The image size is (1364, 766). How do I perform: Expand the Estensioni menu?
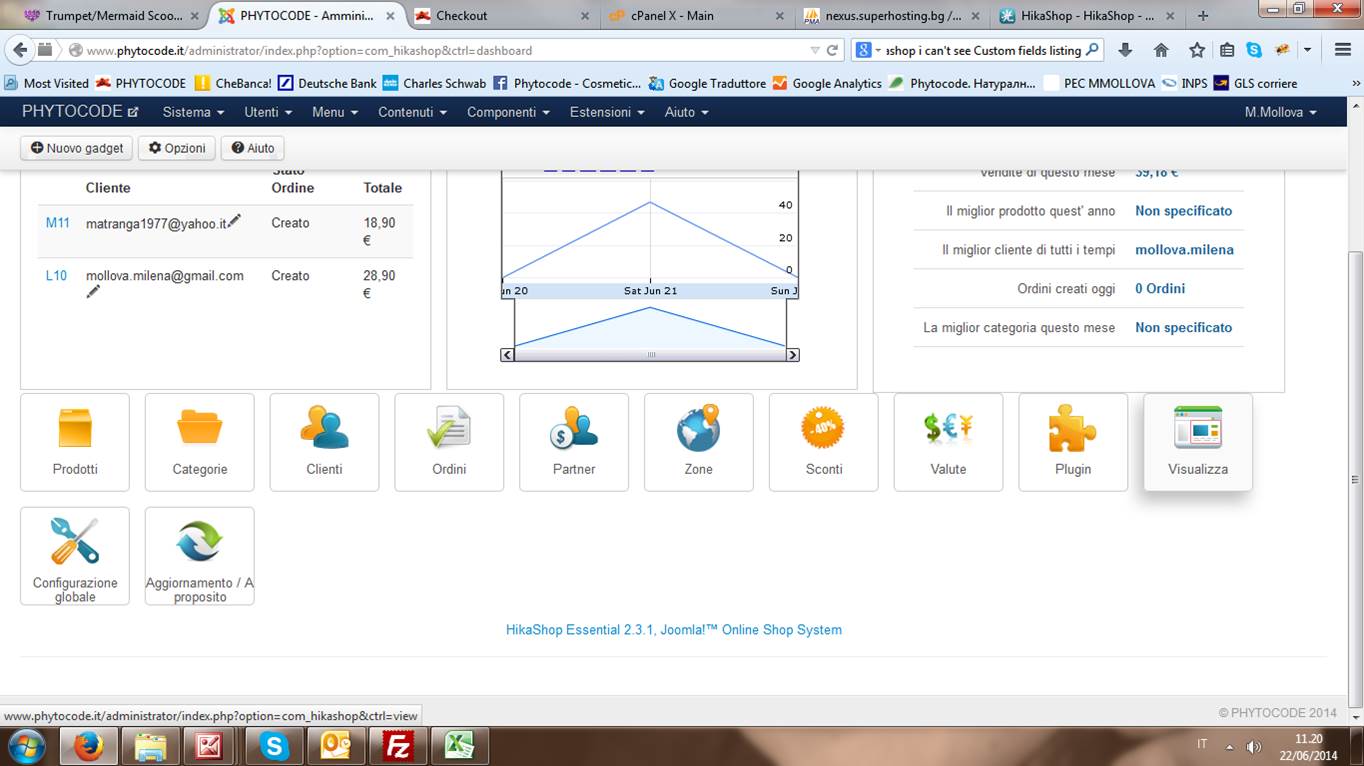606,112
